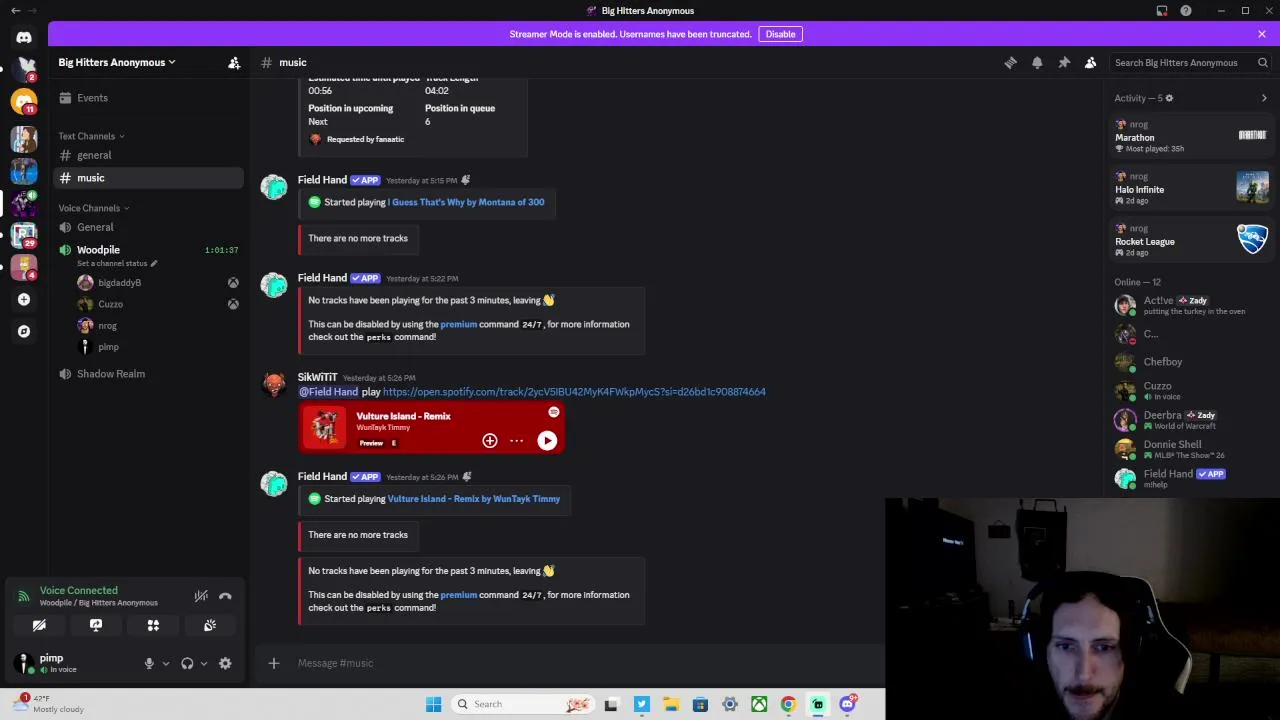
Task: Open Big Hitters Anonymous server dropdown
Action: pyautogui.click(x=117, y=62)
